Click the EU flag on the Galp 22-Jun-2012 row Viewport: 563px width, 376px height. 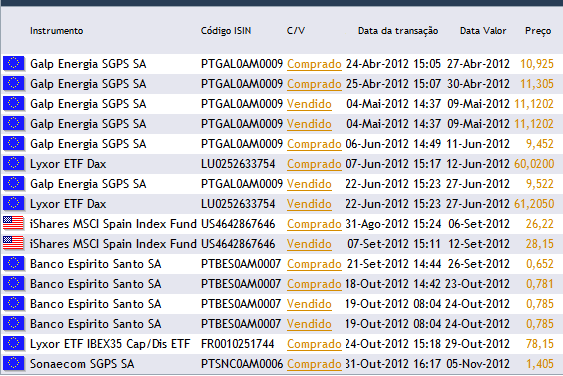[x=14, y=184]
